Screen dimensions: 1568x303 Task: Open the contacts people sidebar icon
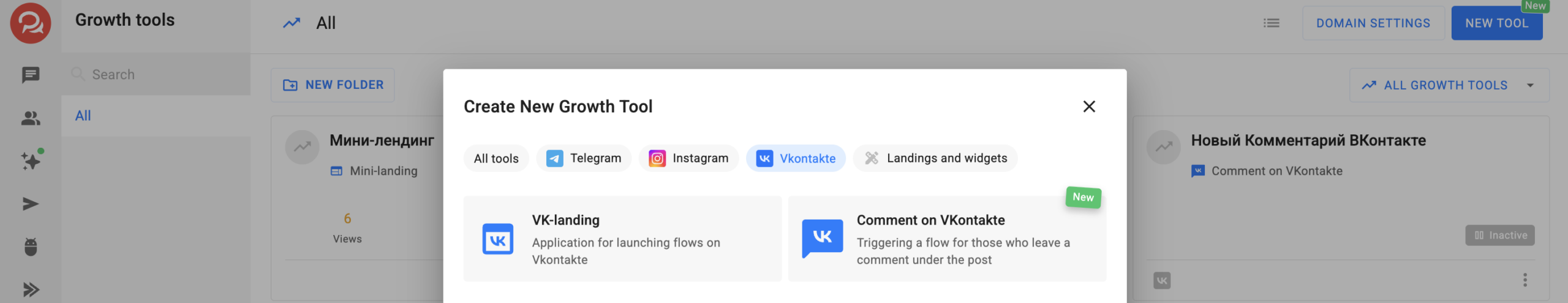click(30, 118)
